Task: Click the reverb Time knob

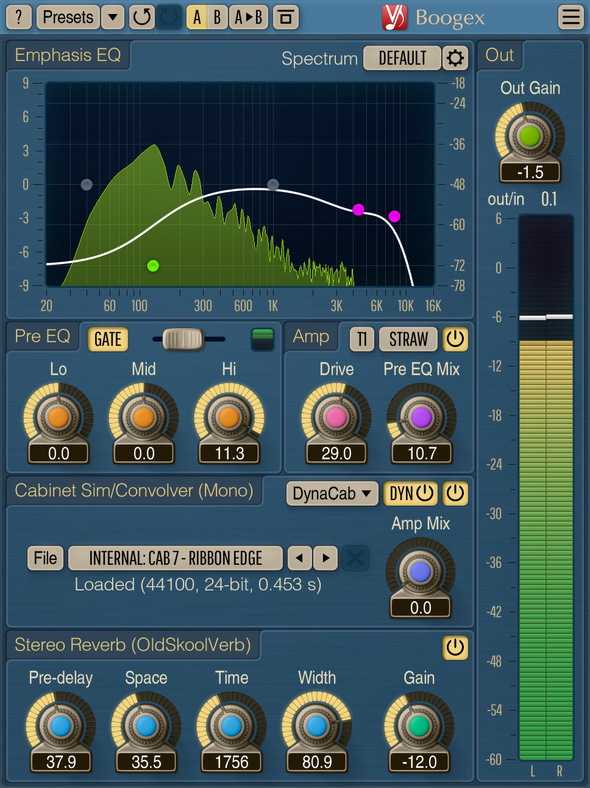Action: pyautogui.click(x=231, y=726)
